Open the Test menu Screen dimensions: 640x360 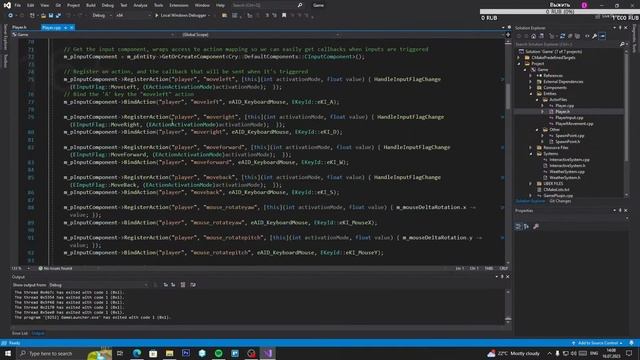tap(124, 5)
